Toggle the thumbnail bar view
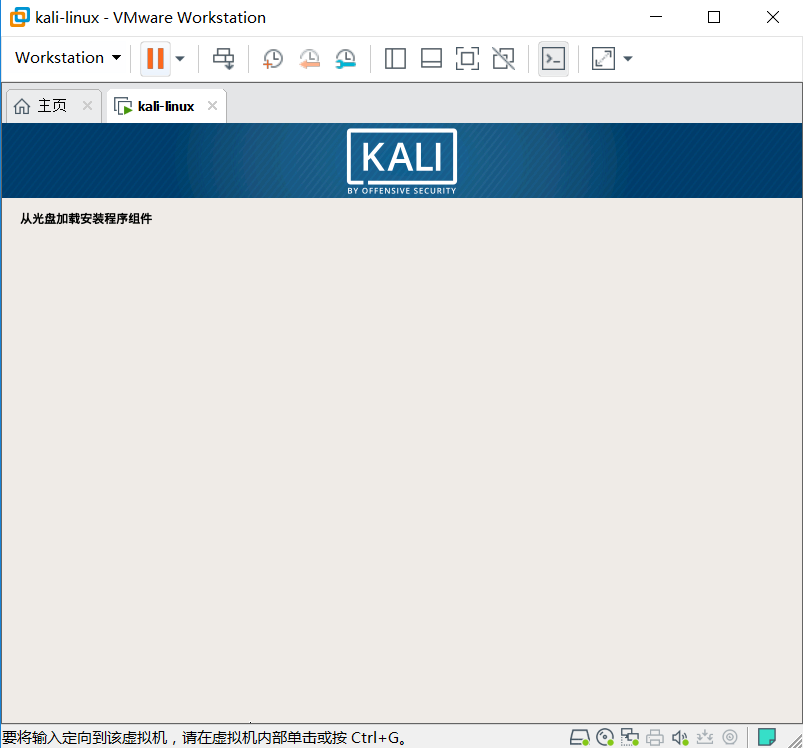The height and width of the screenshot is (748, 803). (431, 58)
